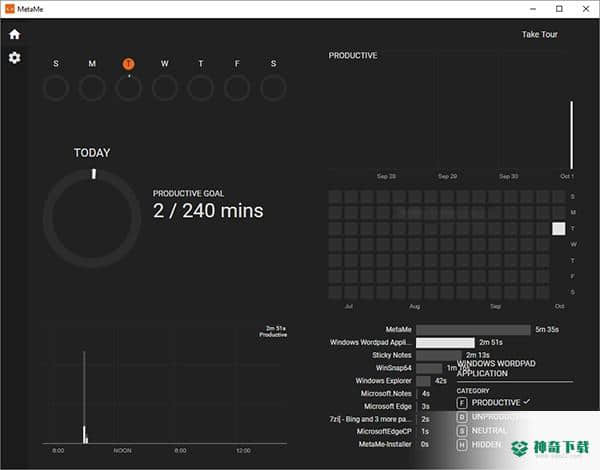Click the timeline activity spike near 8:00

85,397
